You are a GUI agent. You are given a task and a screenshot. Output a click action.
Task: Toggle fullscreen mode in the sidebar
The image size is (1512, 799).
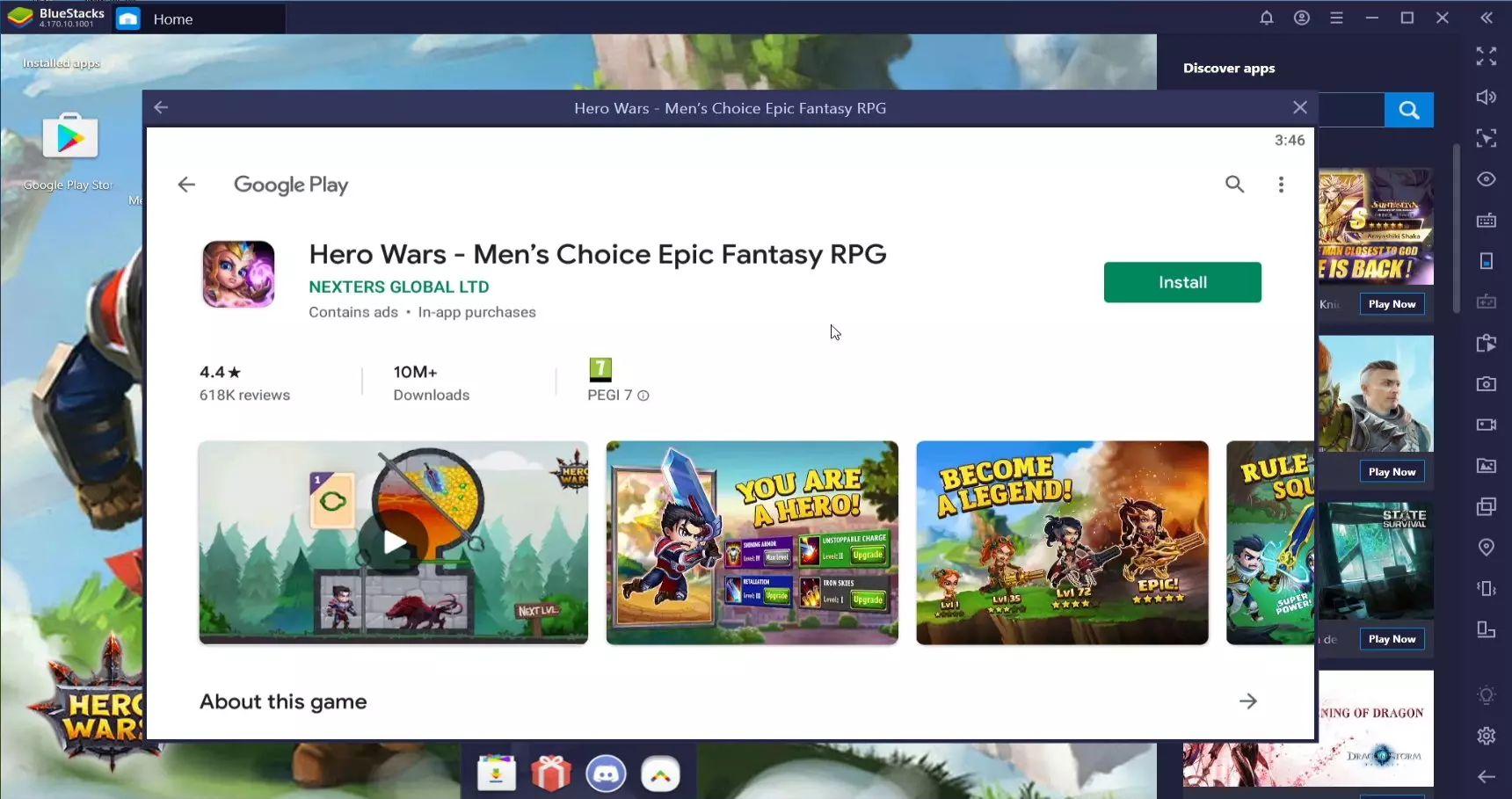pos(1486,56)
